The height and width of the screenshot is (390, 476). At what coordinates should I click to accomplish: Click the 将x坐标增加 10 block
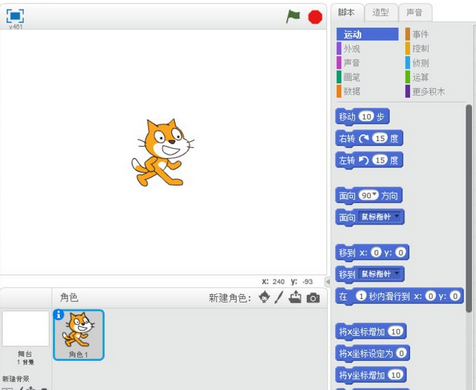[x=371, y=332]
